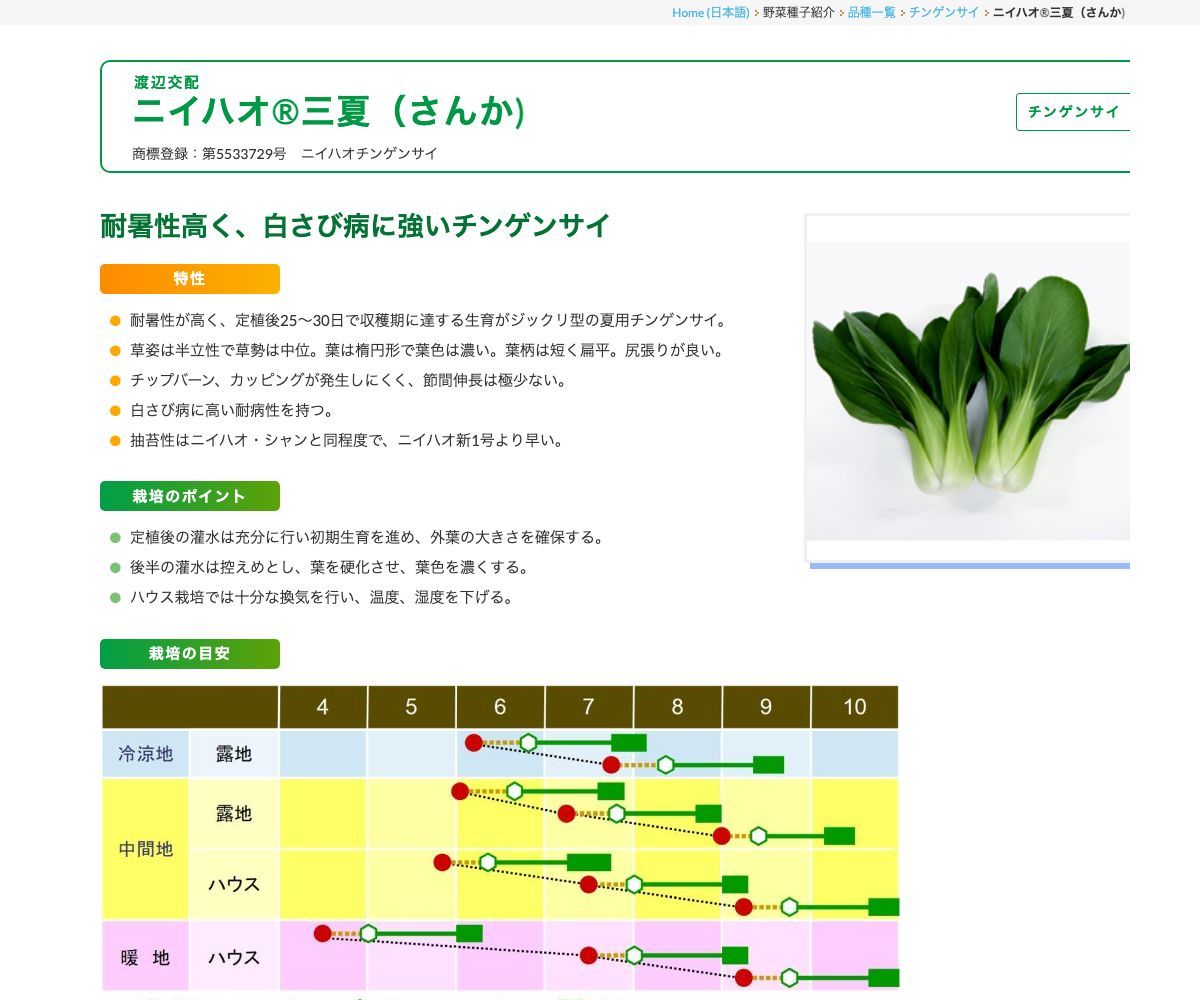Select the month 10 column header in chart
Screen dimensions: 1200x1000
pos(854,707)
